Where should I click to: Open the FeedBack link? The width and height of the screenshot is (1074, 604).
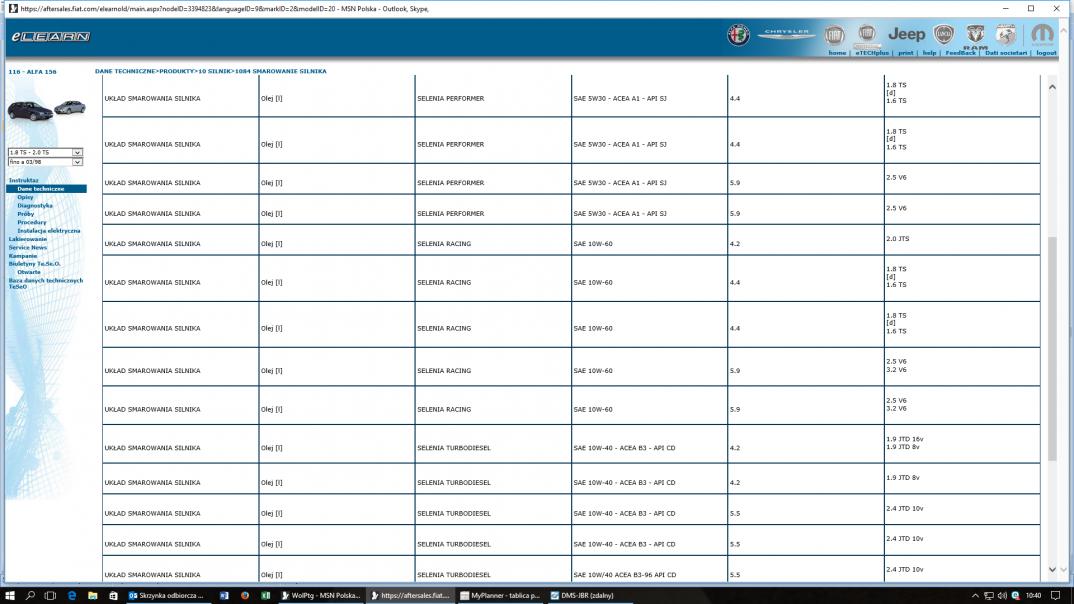click(960, 53)
